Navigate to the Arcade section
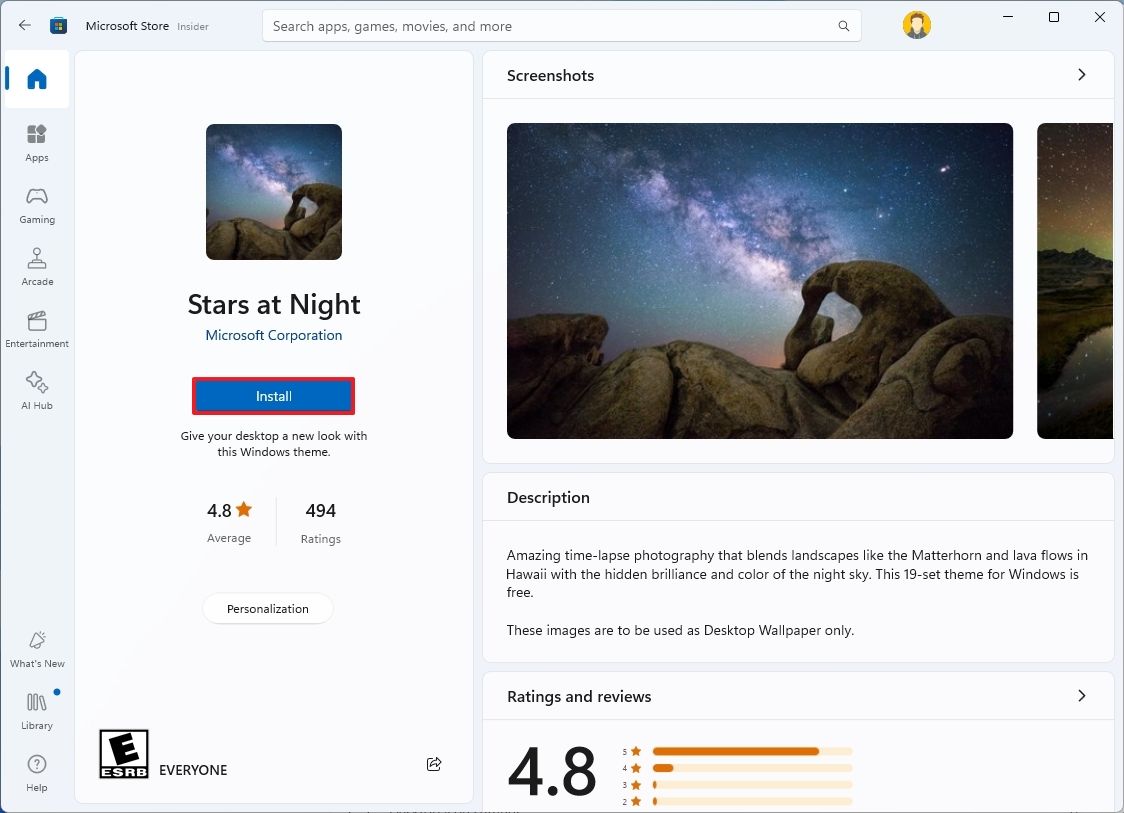The image size is (1124, 813). [36, 264]
